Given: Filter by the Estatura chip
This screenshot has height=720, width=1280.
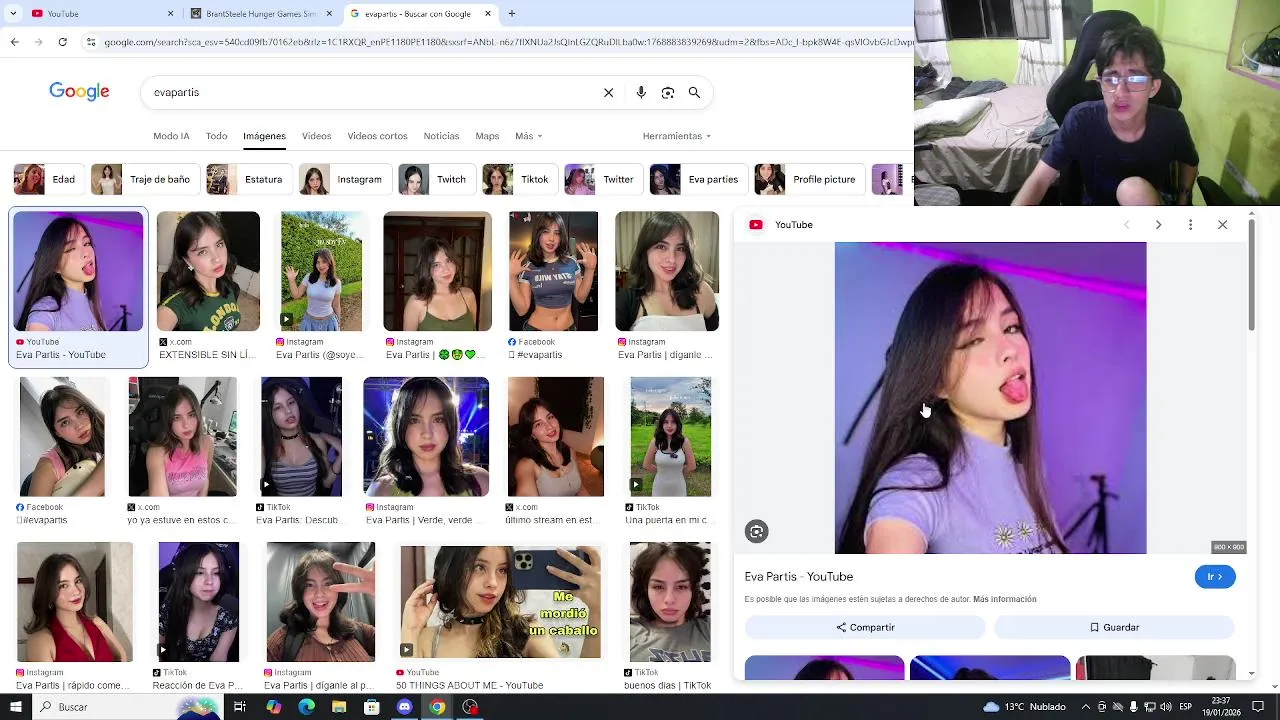Looking at the screenshot, I should (247, 179).
